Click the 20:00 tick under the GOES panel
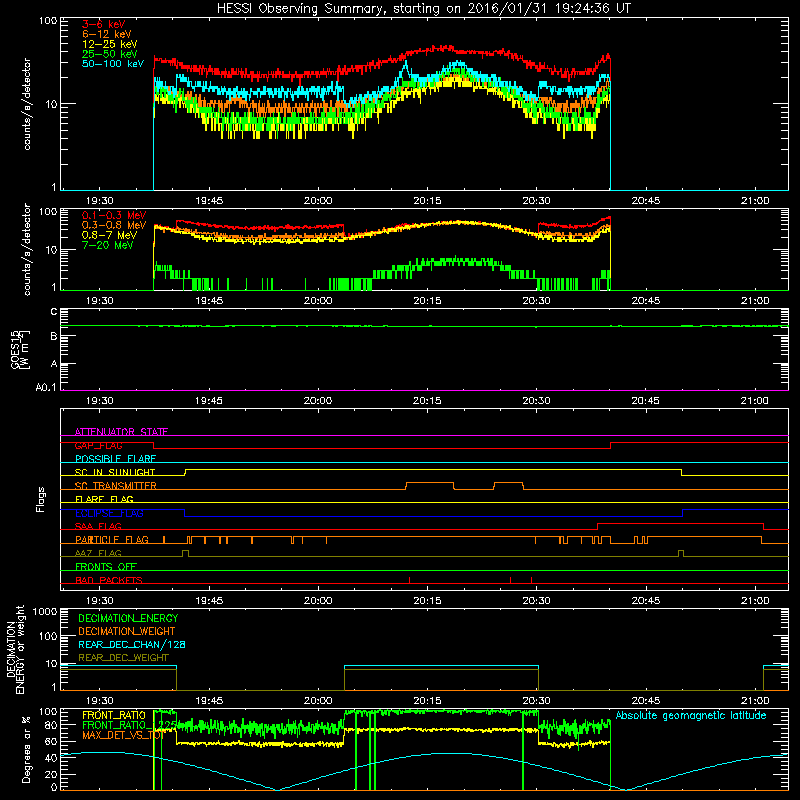 pyautogui.click(x=318, y=401)
